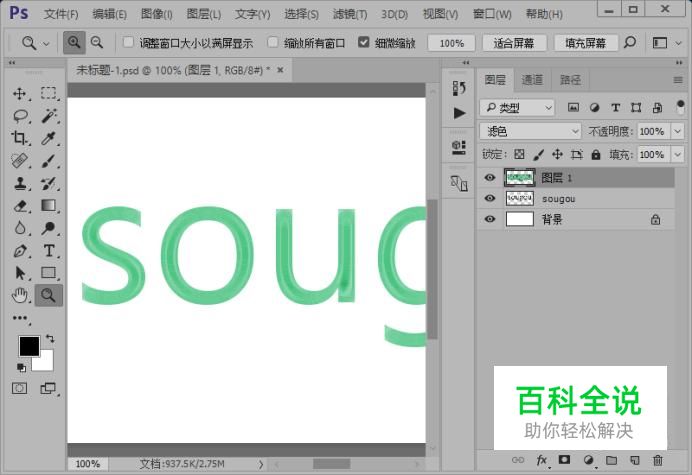
Task: Select the Rectangular Marquee tool
Action: [49, 94]
